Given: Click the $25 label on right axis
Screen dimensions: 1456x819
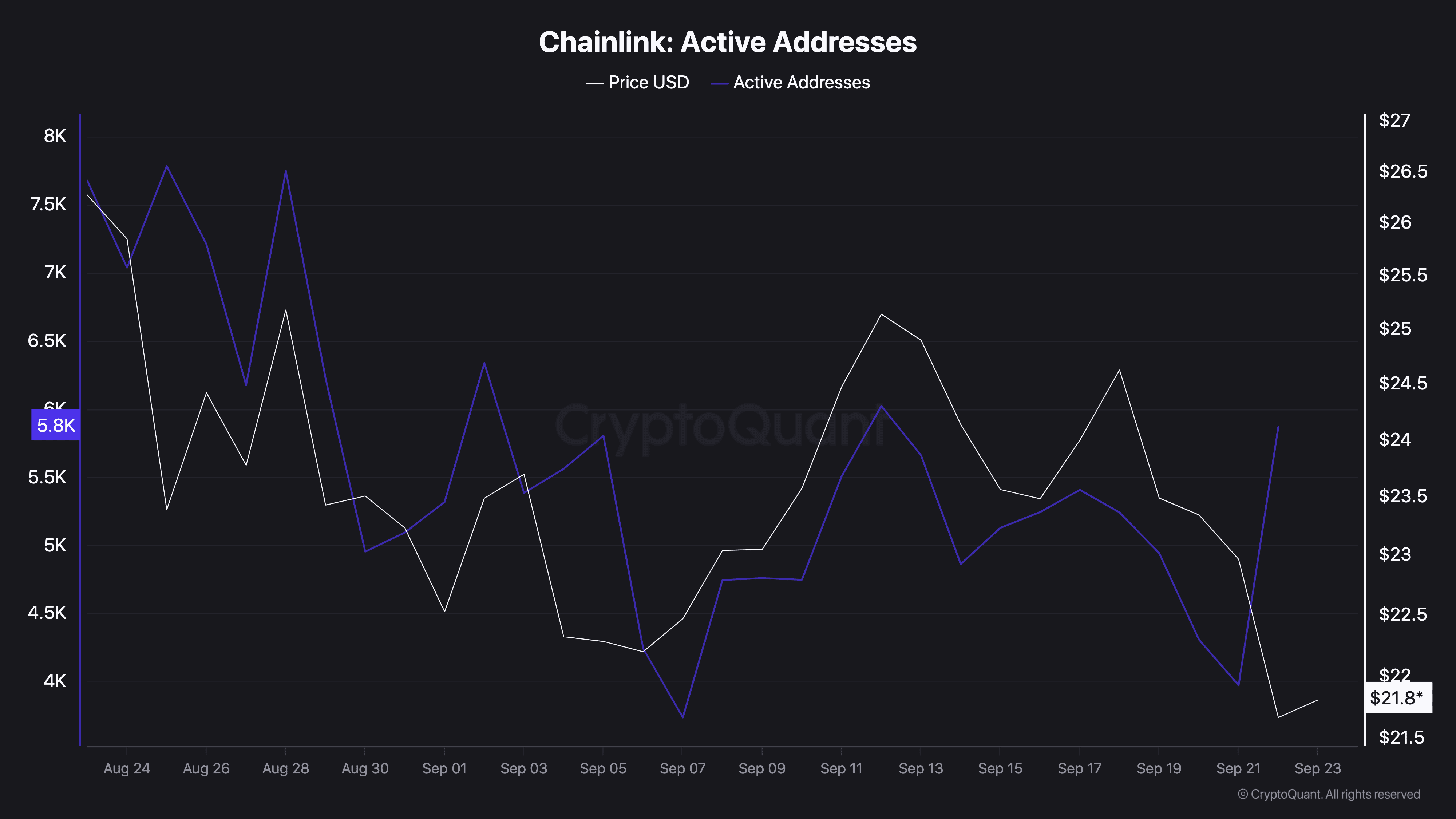Looking at the screenshot, I should tap(1394, 328).
